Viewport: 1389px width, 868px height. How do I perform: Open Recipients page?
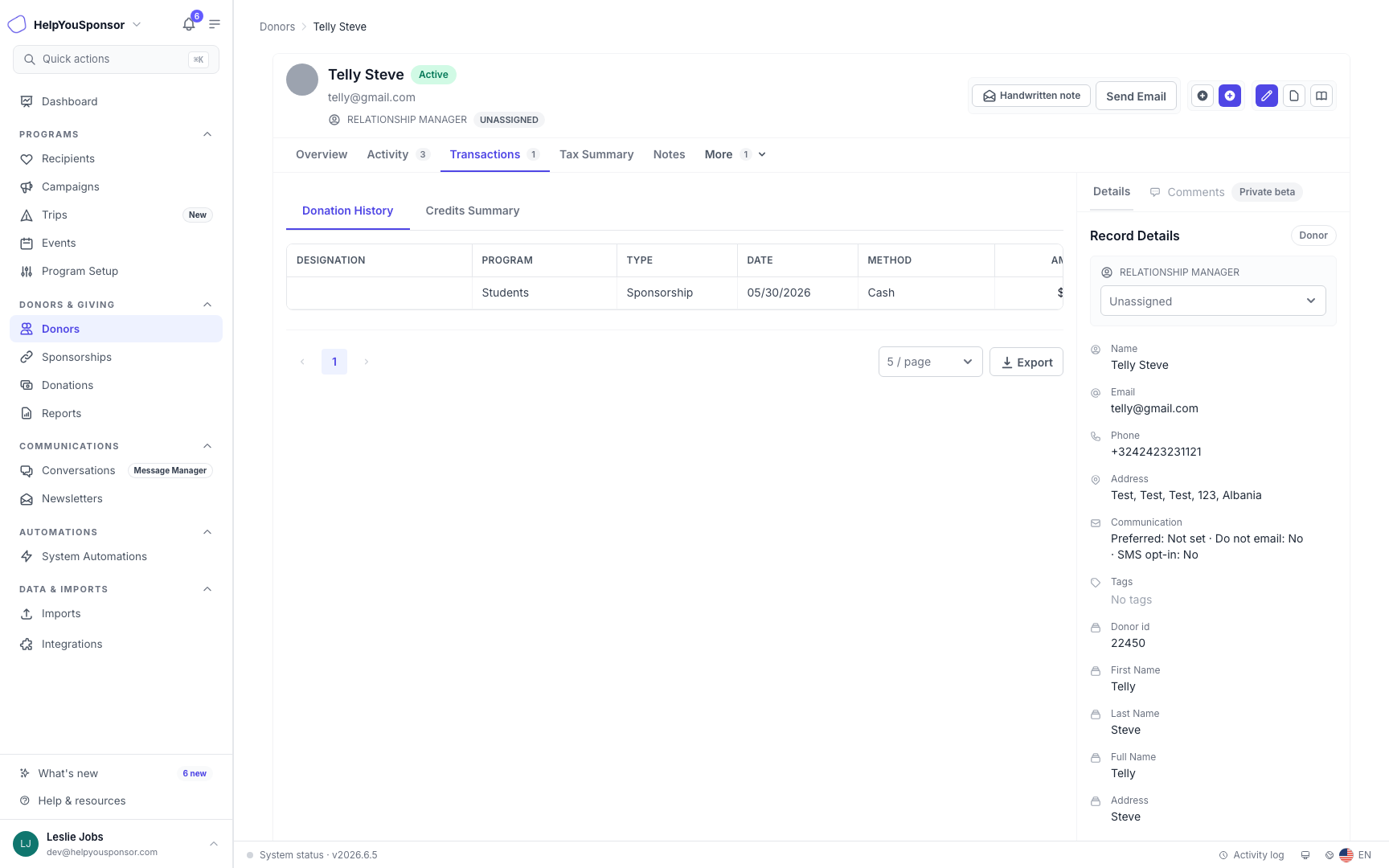(116, 158)
